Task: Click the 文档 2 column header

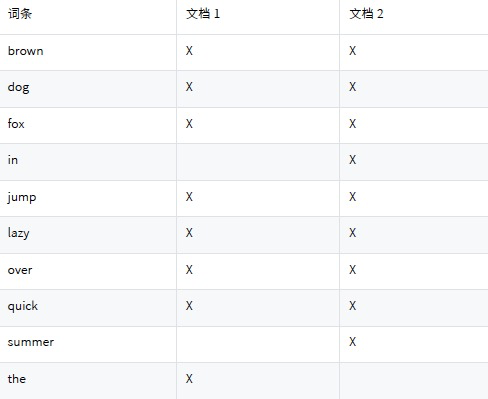Action: 366,14
